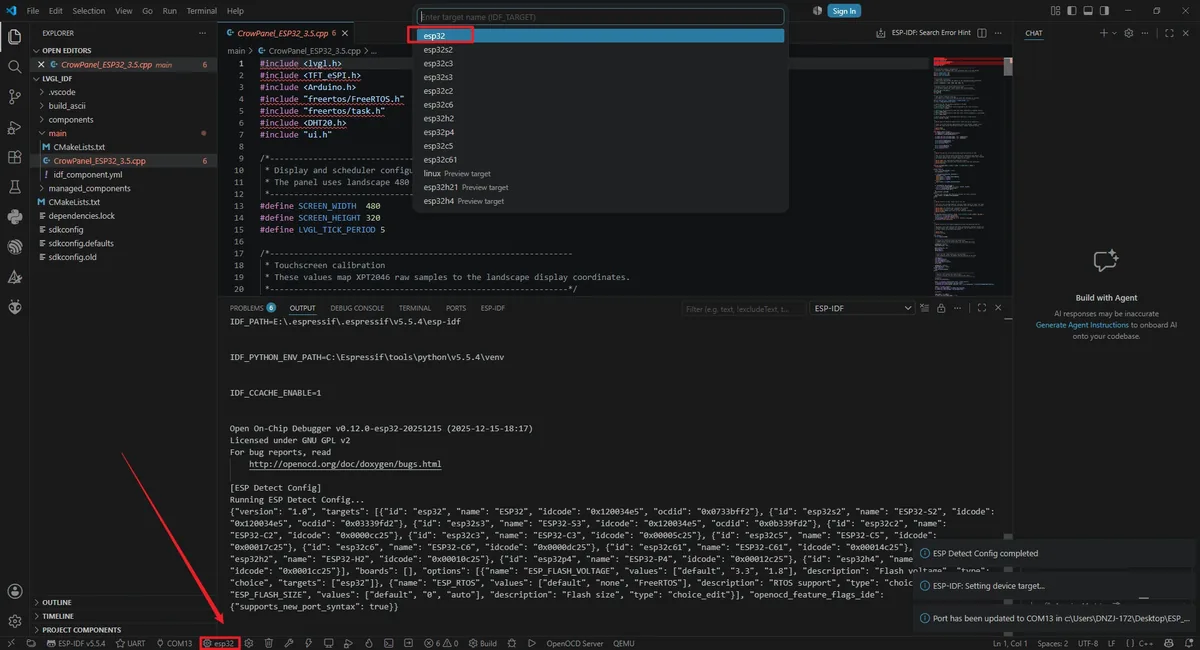This screenshot has width=1200, height=650.
Task: Open the Selection menu
Action: coord(88,11)
